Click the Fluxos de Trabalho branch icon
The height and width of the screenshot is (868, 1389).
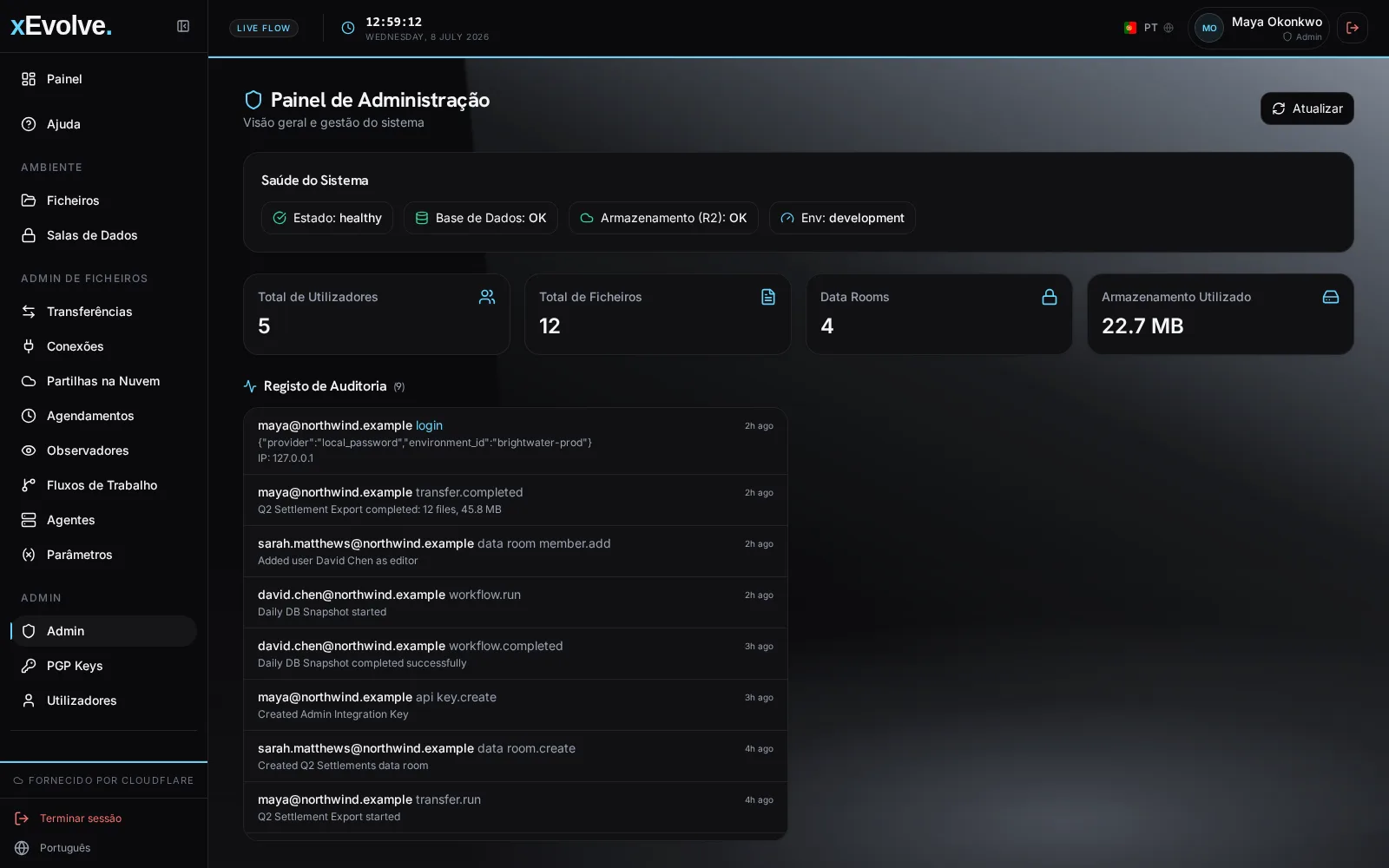pyautogui.click(x=29, y=485)
